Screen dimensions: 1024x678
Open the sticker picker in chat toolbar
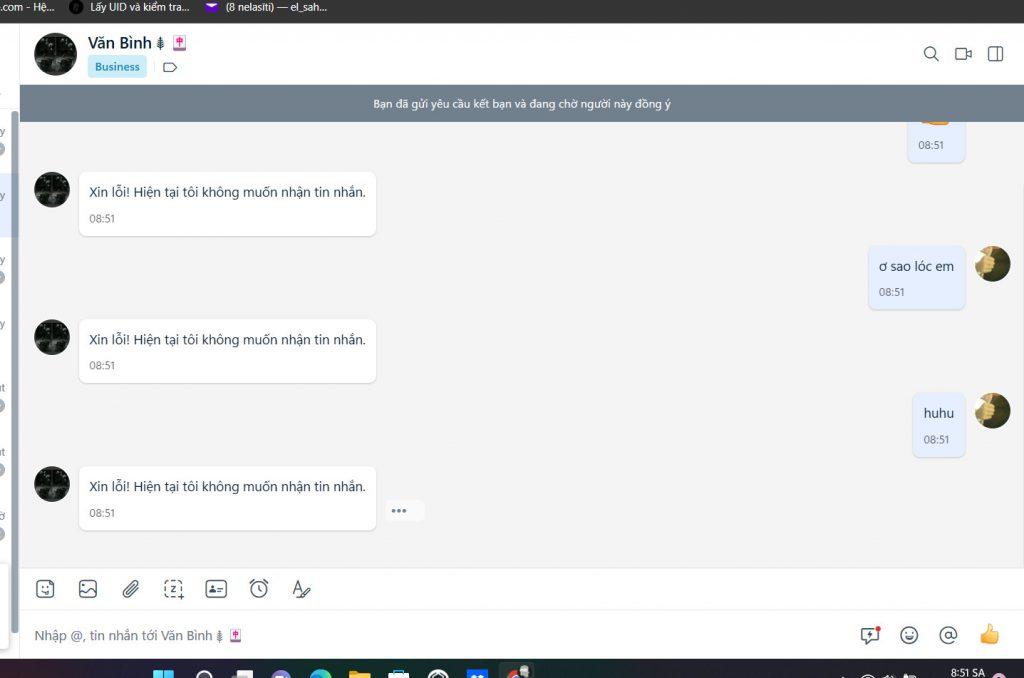tap(45, 589)
